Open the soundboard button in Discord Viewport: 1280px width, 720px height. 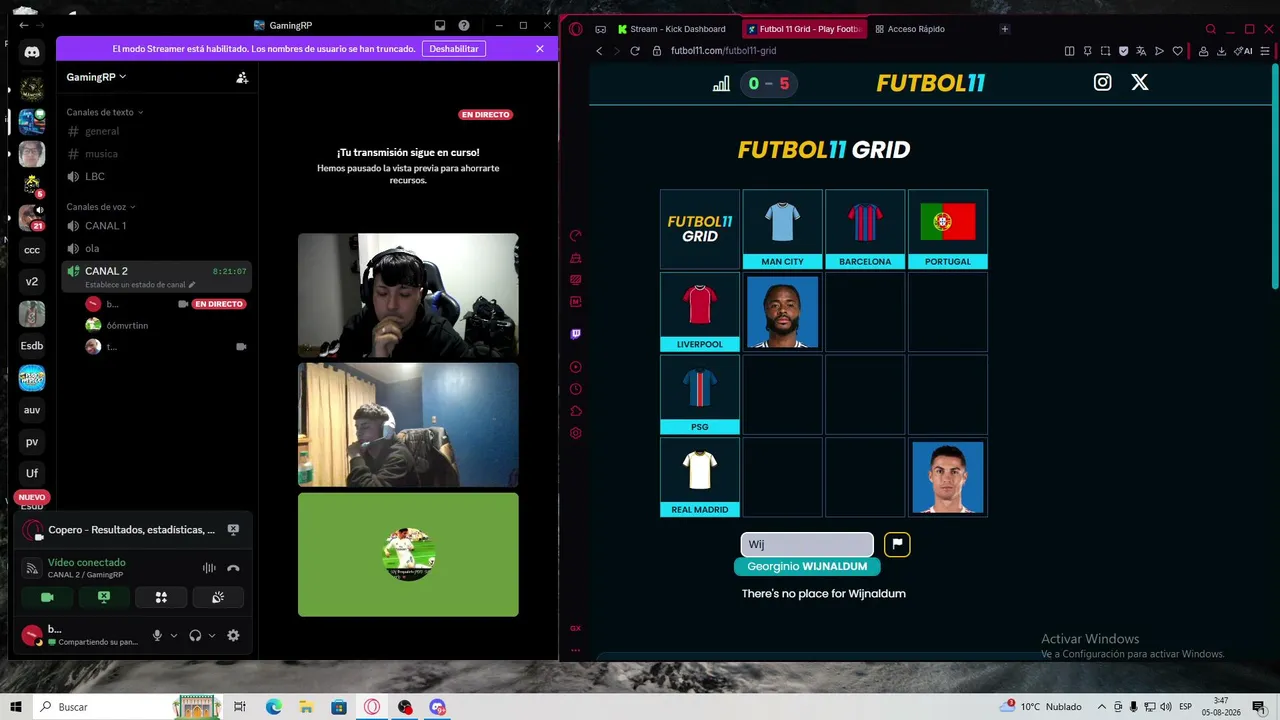click(x=218, y=597)
